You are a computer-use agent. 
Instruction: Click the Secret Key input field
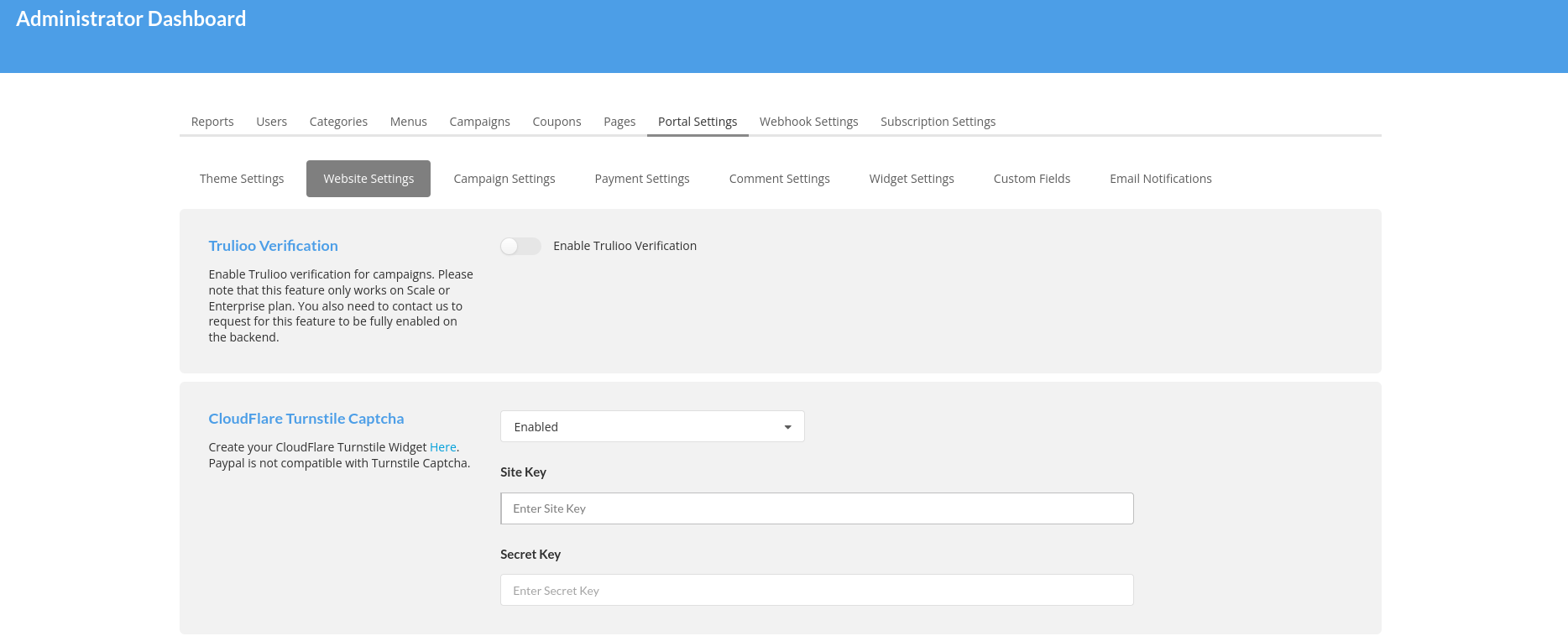[x=816, y=590]
